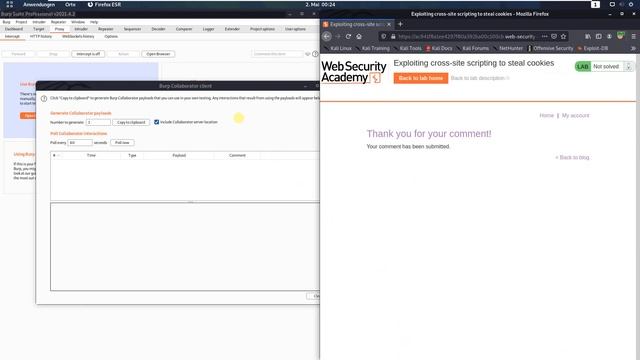The width and height of the screenshot is (640, 360).
Task: Open Kali Docs bookmark
Action: point(439,48)
